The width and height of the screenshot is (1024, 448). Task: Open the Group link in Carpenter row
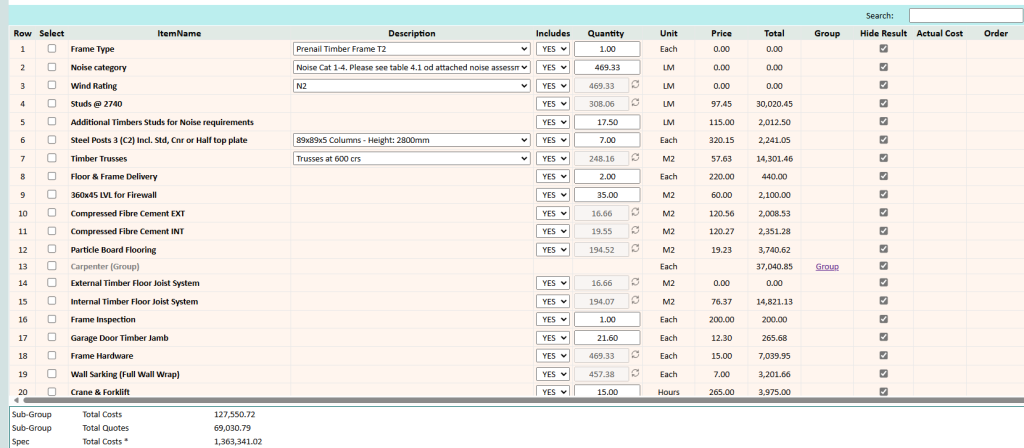(826, 267)
